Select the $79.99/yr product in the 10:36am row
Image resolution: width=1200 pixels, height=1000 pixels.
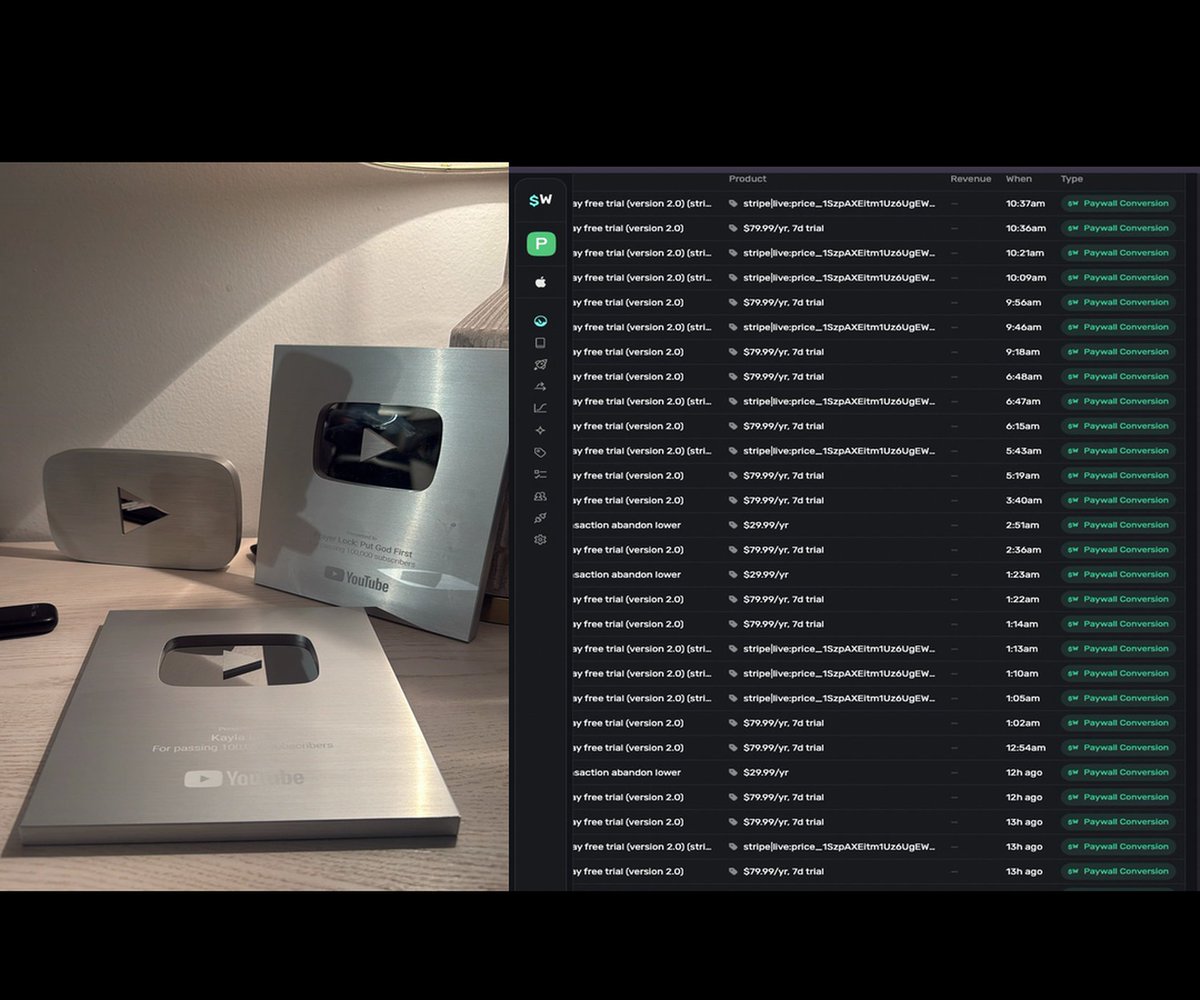[x=783, y=228]
